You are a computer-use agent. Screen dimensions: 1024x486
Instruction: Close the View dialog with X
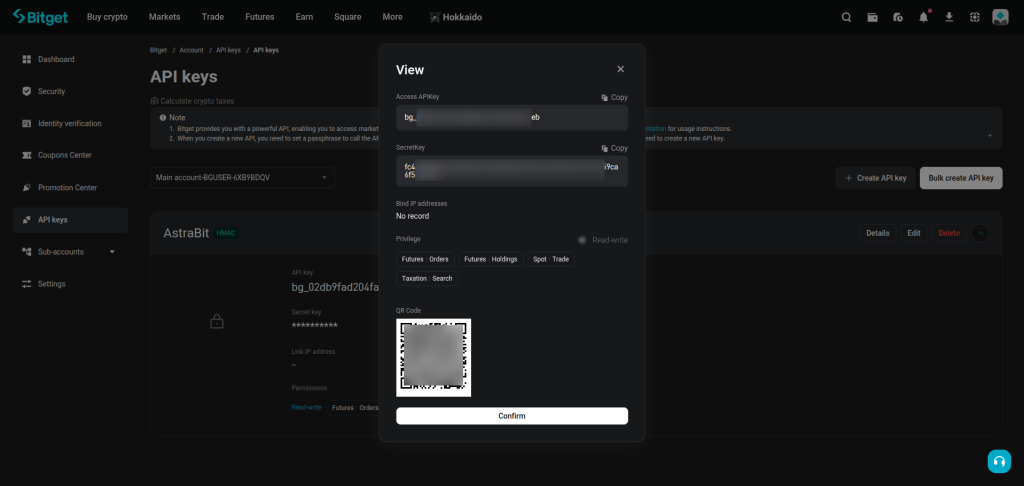[620, 69]
